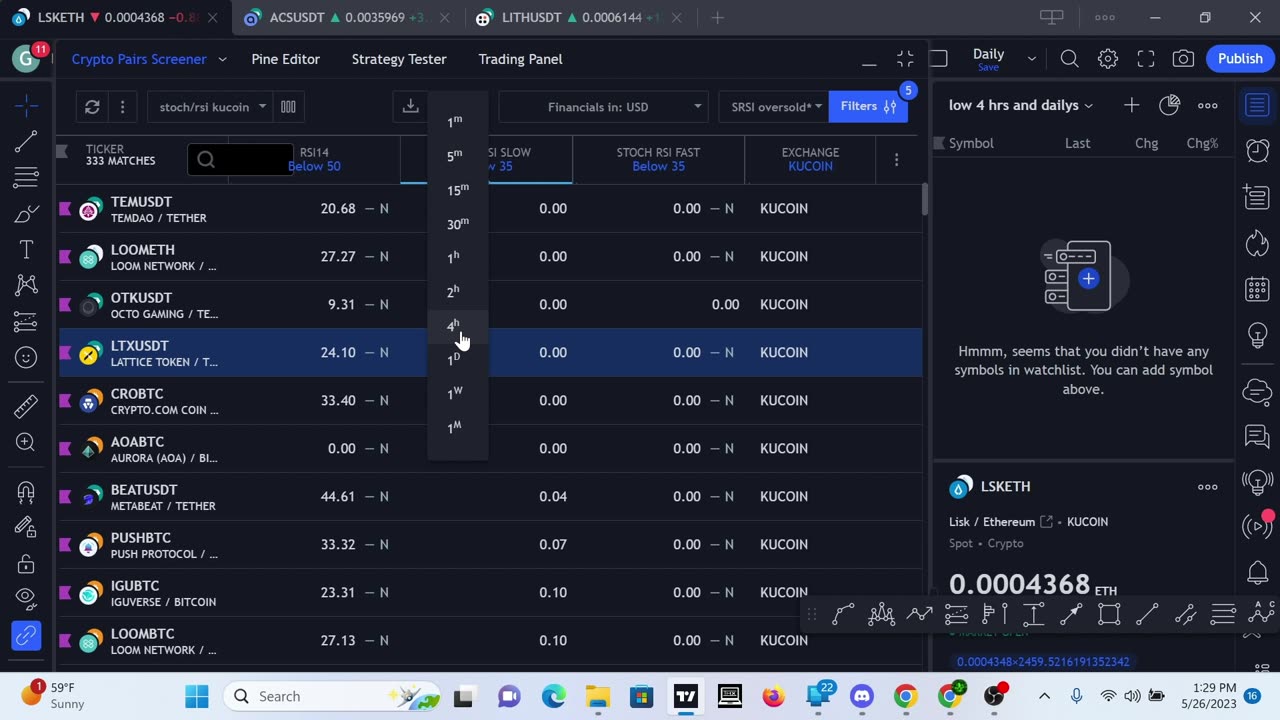
Task: Choose the 4h timeframe option
Action: click(x=456, y=326)
